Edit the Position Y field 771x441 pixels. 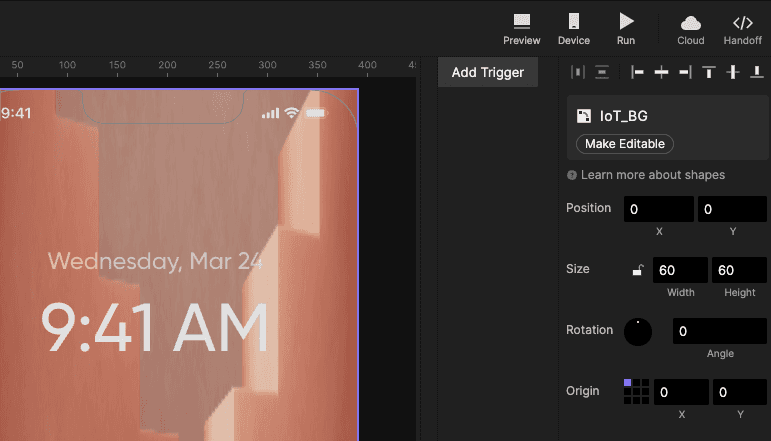point(732,209)
